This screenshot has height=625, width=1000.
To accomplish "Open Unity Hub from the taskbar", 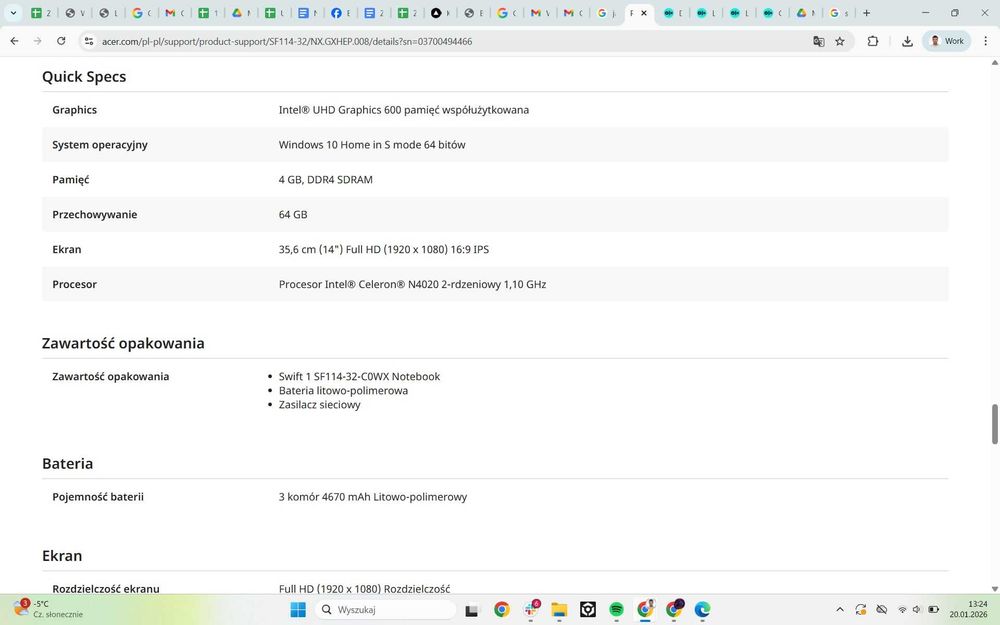I will pos(587,610).
